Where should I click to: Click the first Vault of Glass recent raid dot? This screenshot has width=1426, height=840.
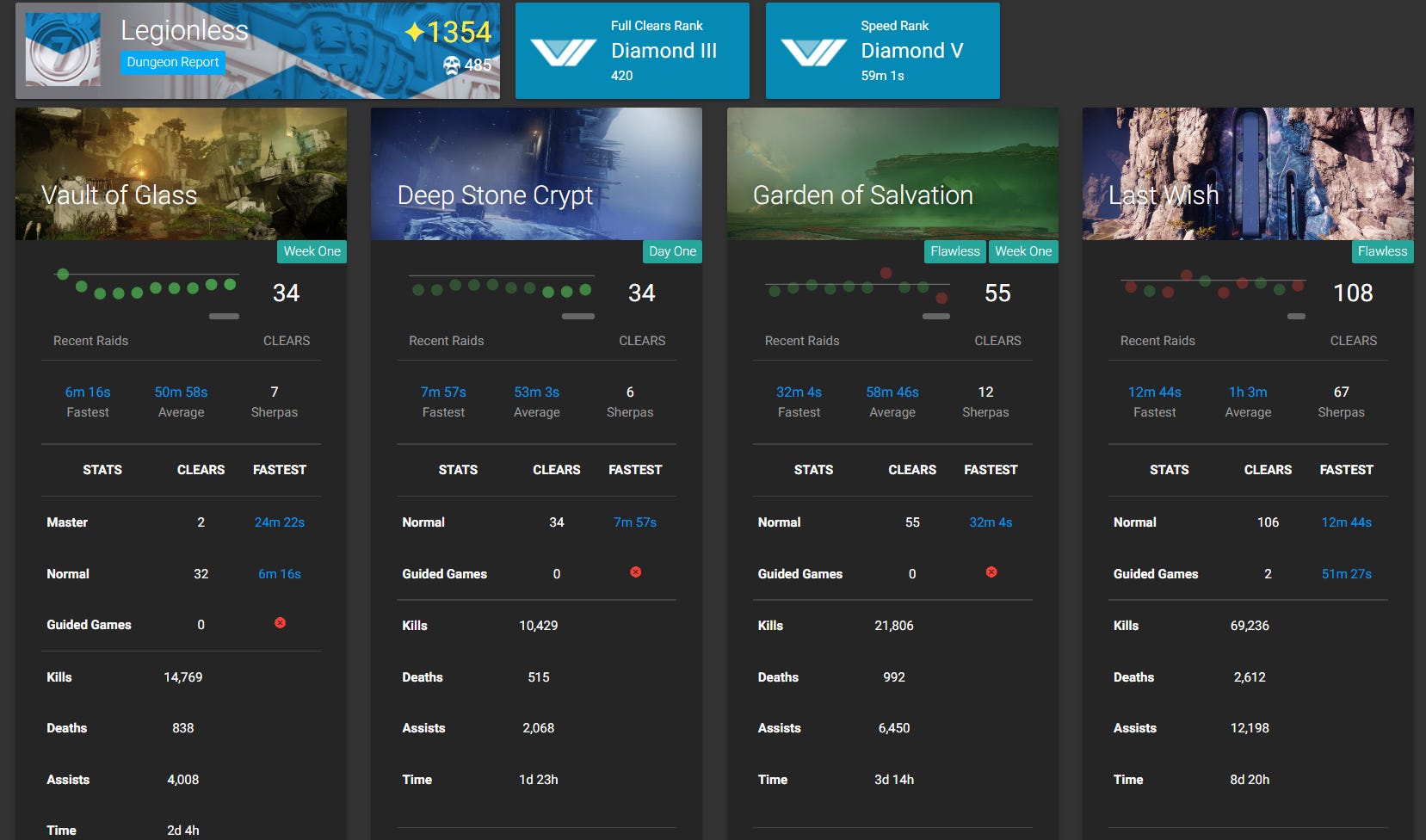click(63, 275)
